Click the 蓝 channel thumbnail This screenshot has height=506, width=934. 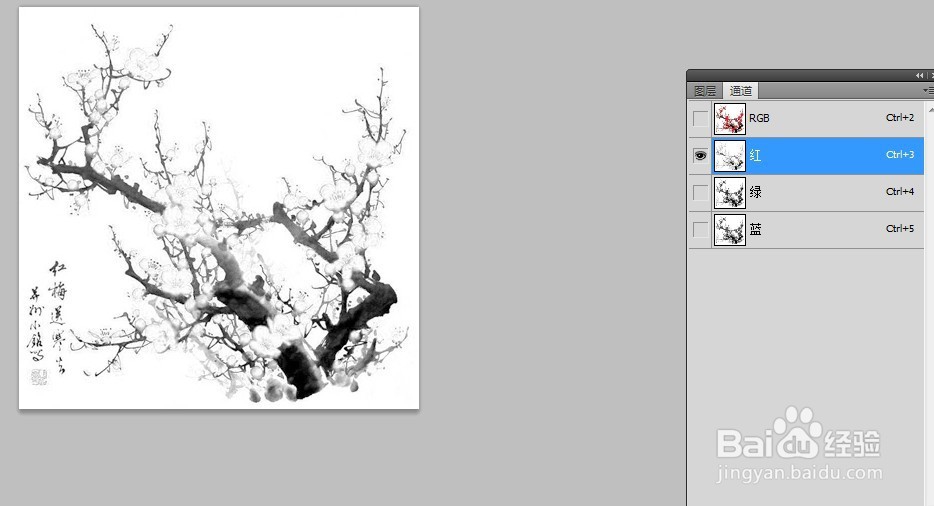click(730, 229)
